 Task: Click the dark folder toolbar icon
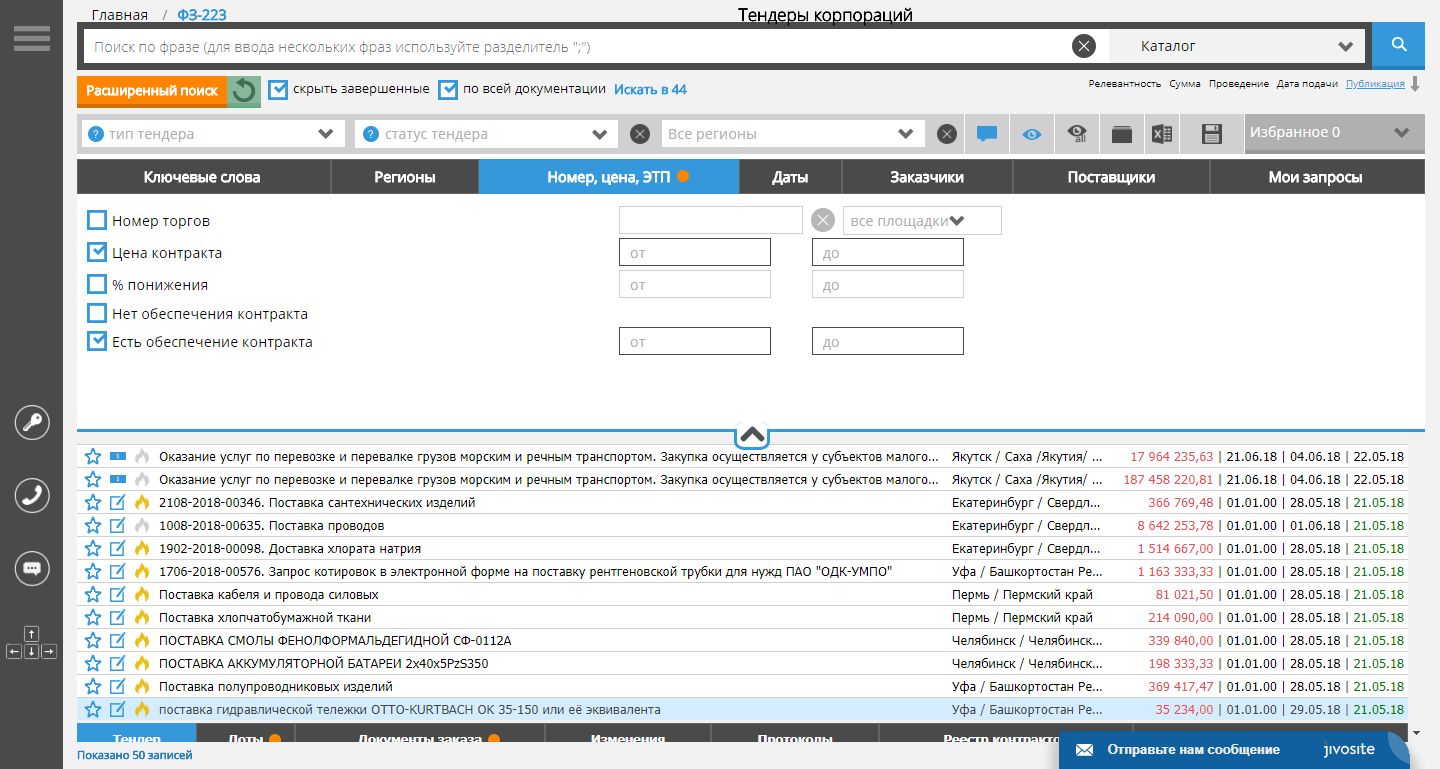pos(1122,134)
